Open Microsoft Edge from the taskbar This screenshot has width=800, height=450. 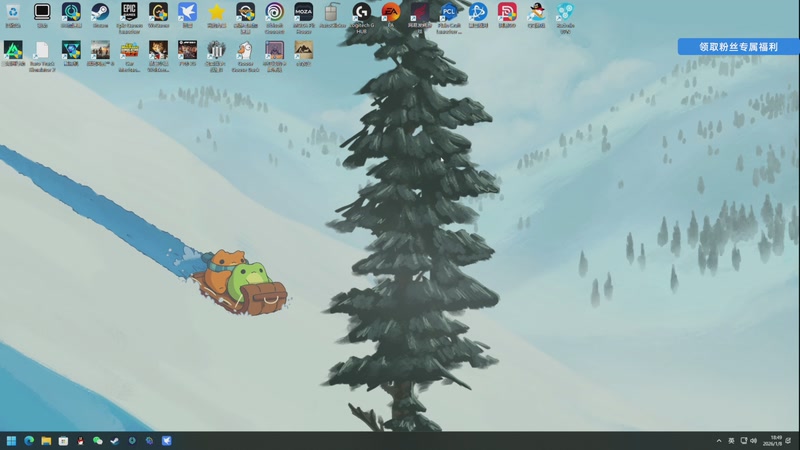(29, 441)
